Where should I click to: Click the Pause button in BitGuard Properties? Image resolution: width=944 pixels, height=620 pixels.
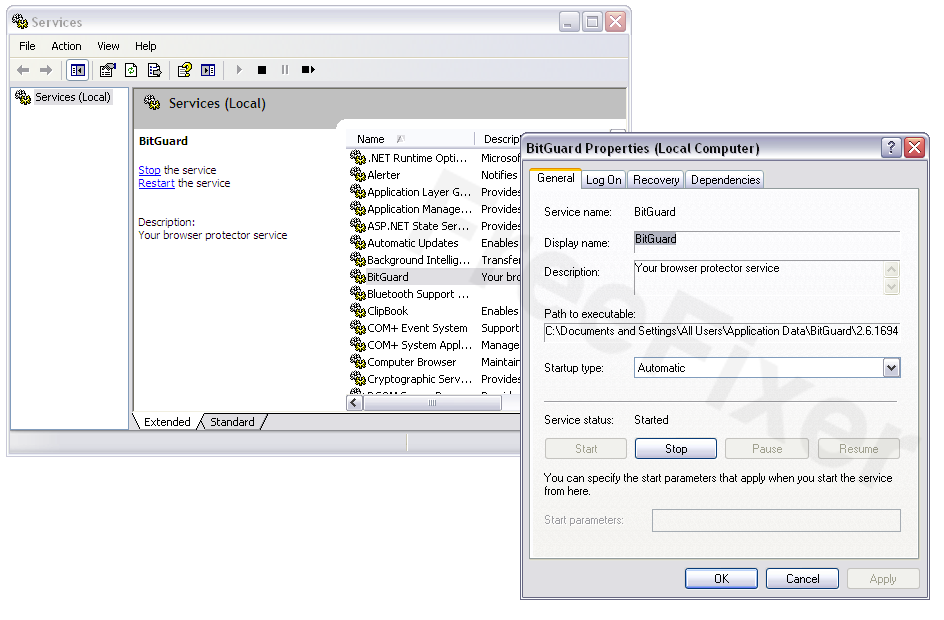[766, 448]
